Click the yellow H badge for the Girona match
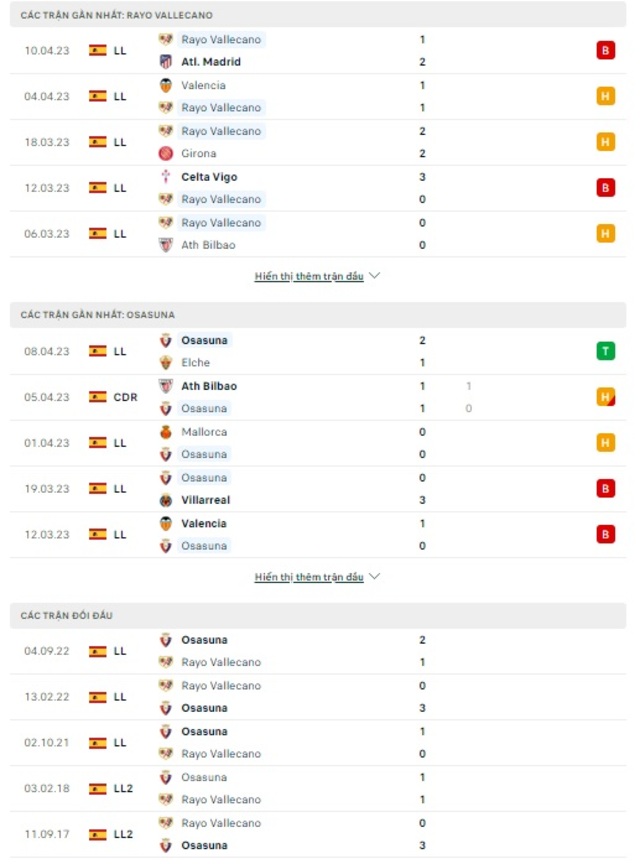The height and width of the screenshot is (864, 640). pos(605,142)
